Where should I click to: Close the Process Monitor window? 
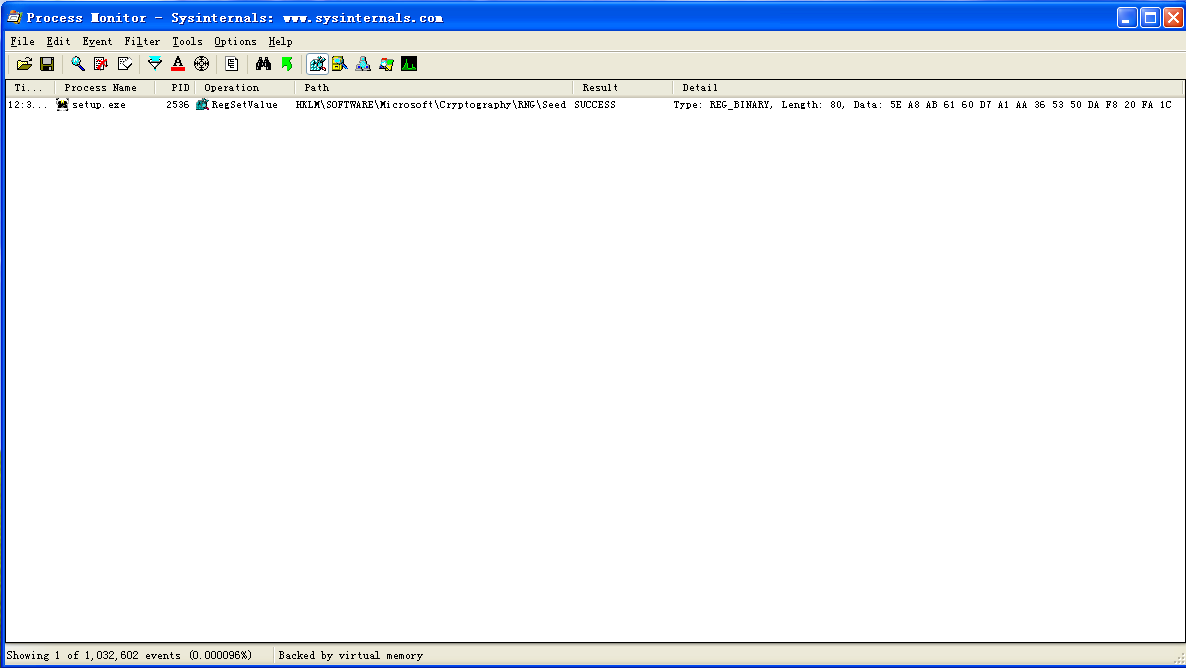(x=1173, y=17)
